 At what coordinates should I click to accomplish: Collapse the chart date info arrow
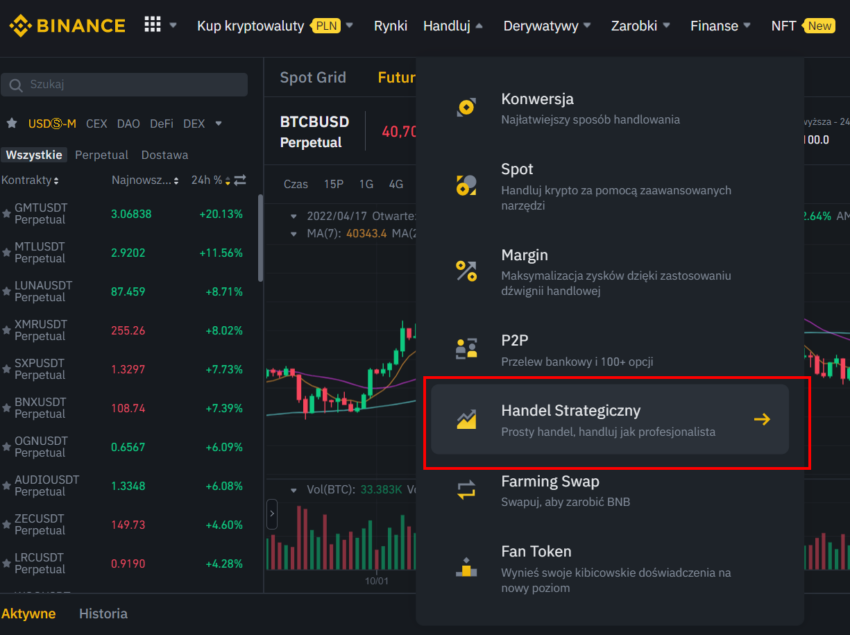294,216
